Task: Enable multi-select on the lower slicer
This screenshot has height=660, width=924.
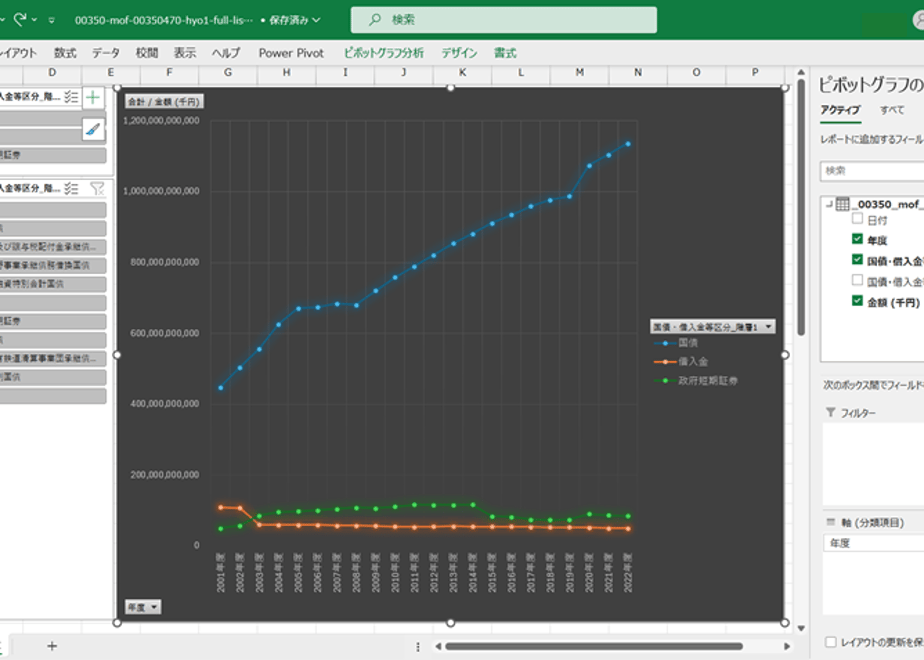Action: click(71, 189)
